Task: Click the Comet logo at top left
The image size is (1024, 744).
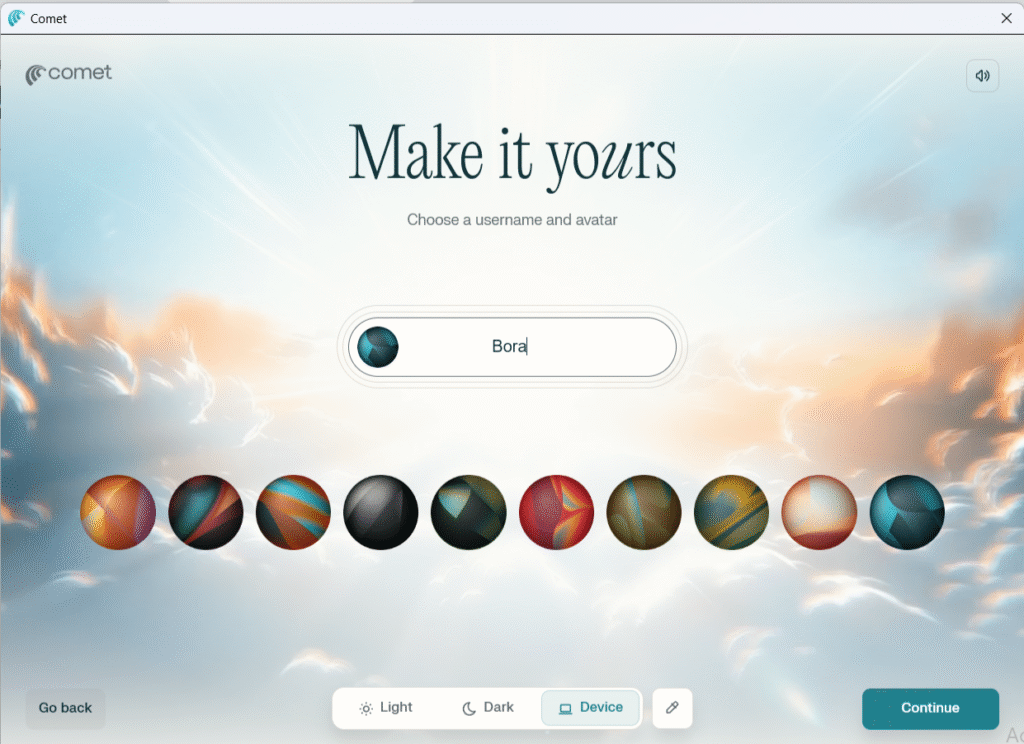Action: [x=69, y=74]
